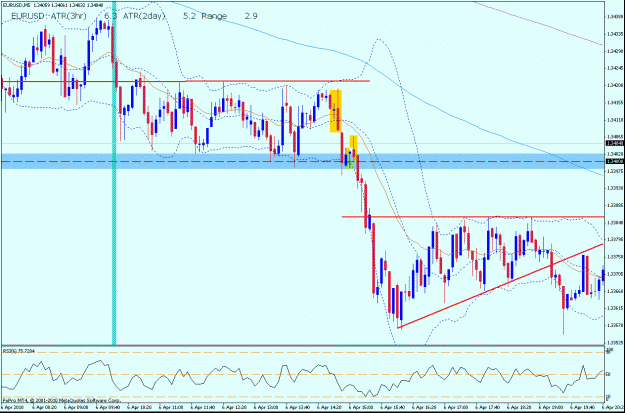625x413 pixels.
Task: Click the '6 Apr 2010' time axis label
Action: coord(12,408)
